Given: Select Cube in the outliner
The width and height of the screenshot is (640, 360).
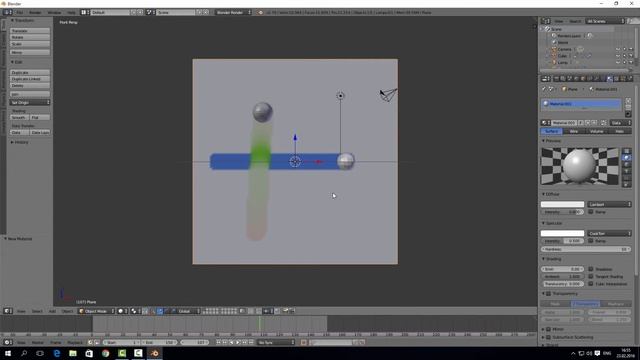Looking at the screenshot, I should (x=562, y=56).
